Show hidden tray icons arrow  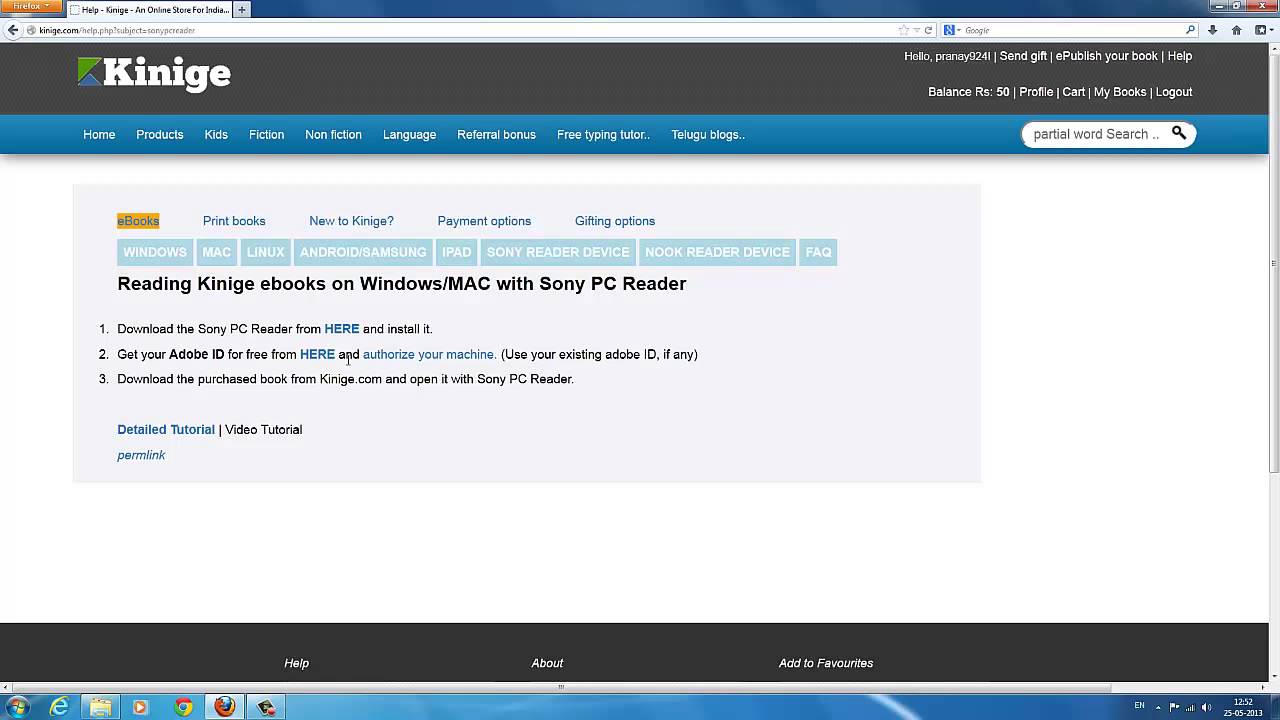pos(1158,707)
